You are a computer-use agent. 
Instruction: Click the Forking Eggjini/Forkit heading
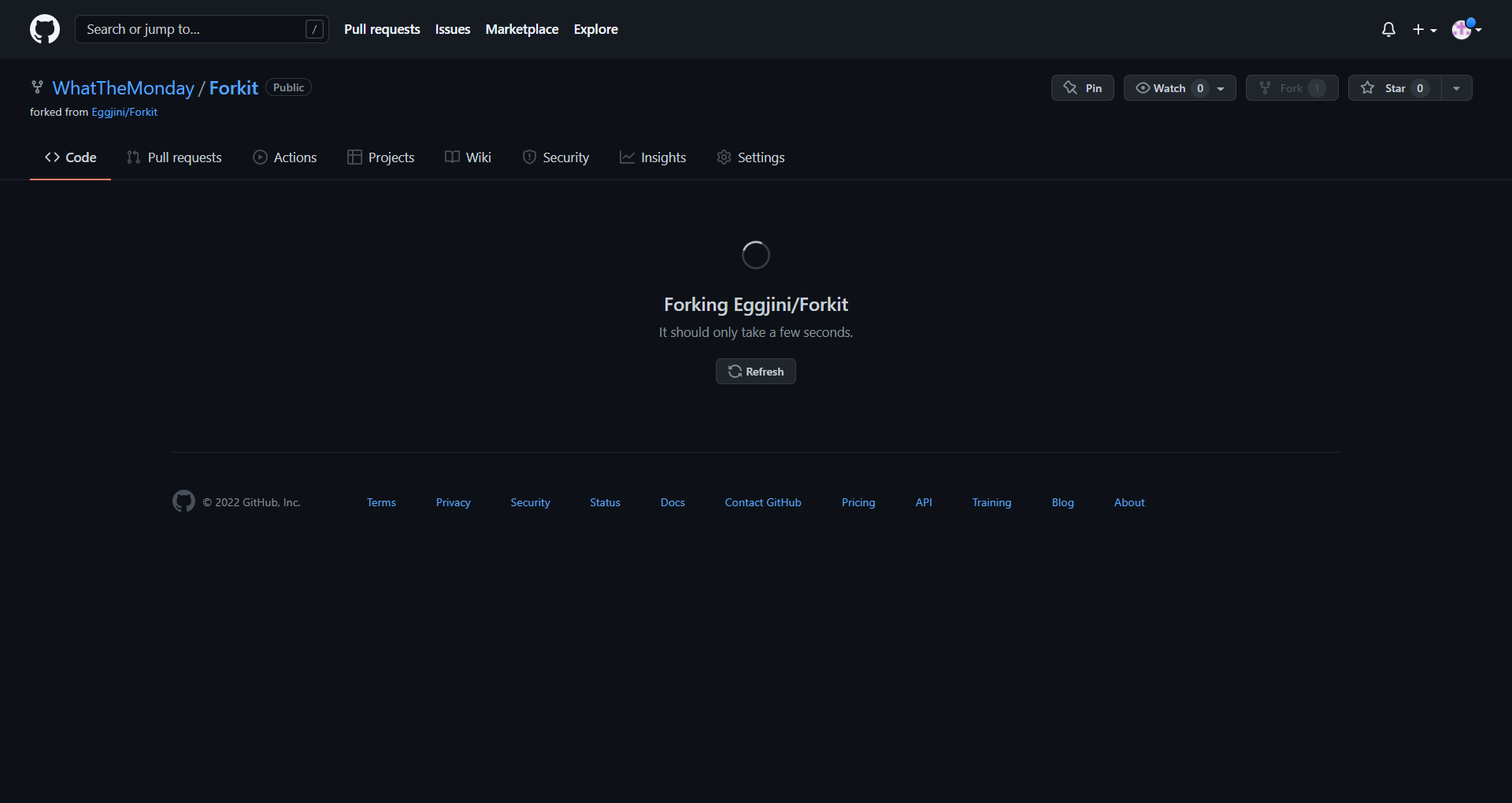pyautogui.click(x=756, y=305)
